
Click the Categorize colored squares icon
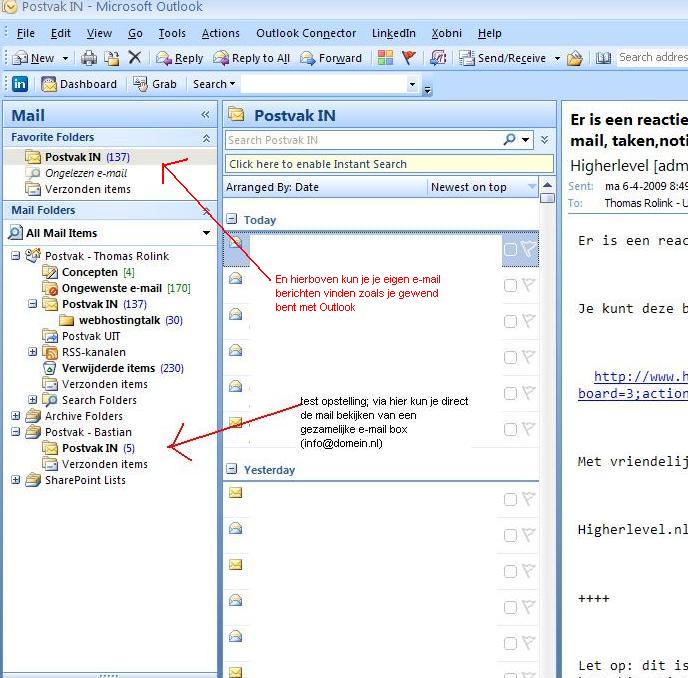coord(385,58)
